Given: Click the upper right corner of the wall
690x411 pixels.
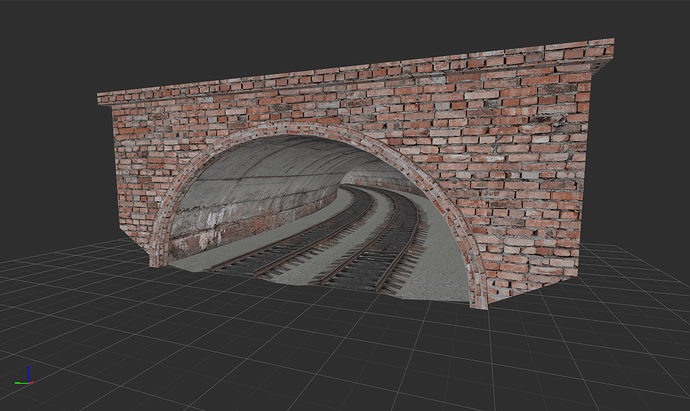Looking at the screenshot, I should pos(608,45).
